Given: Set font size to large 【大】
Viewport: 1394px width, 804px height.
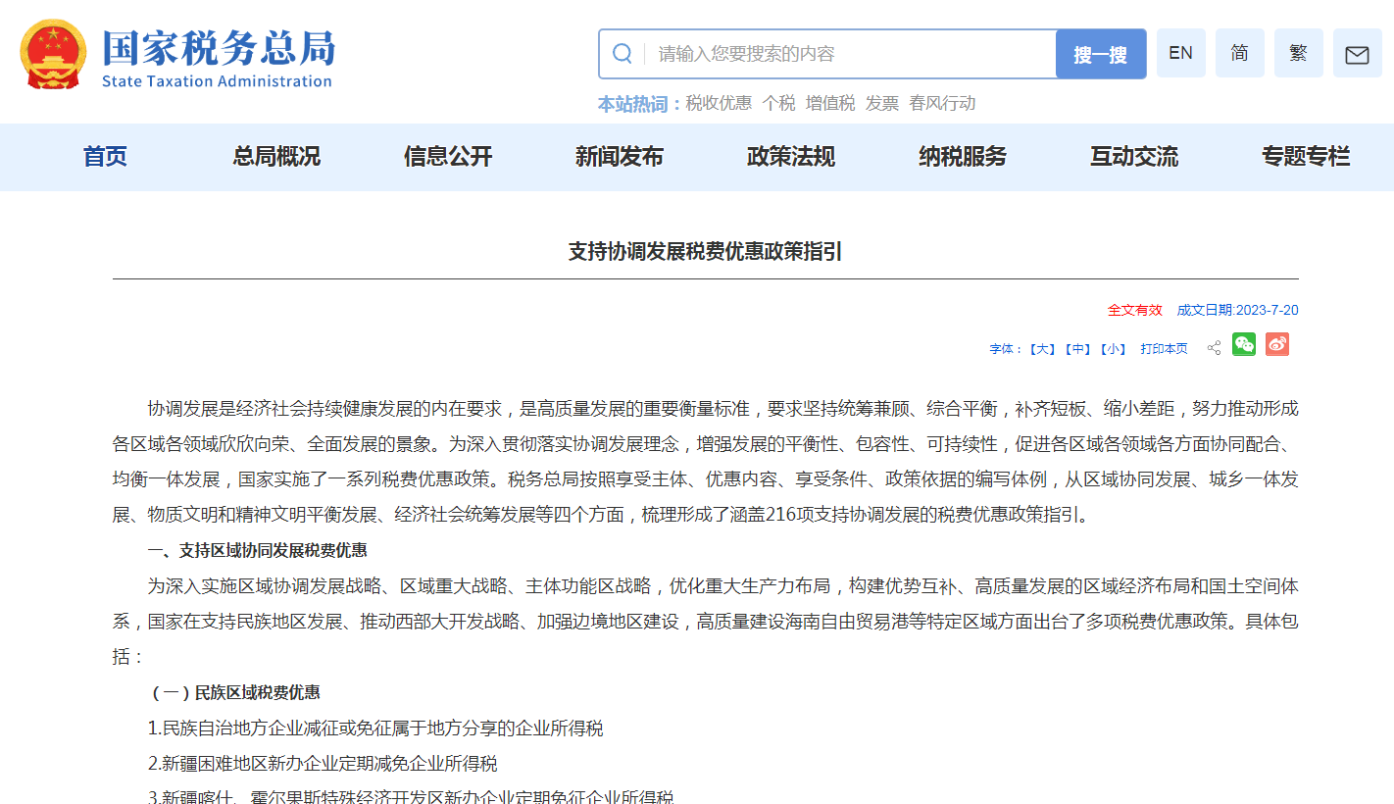Looking at the screenshot, I should (x=1043, y=349).
